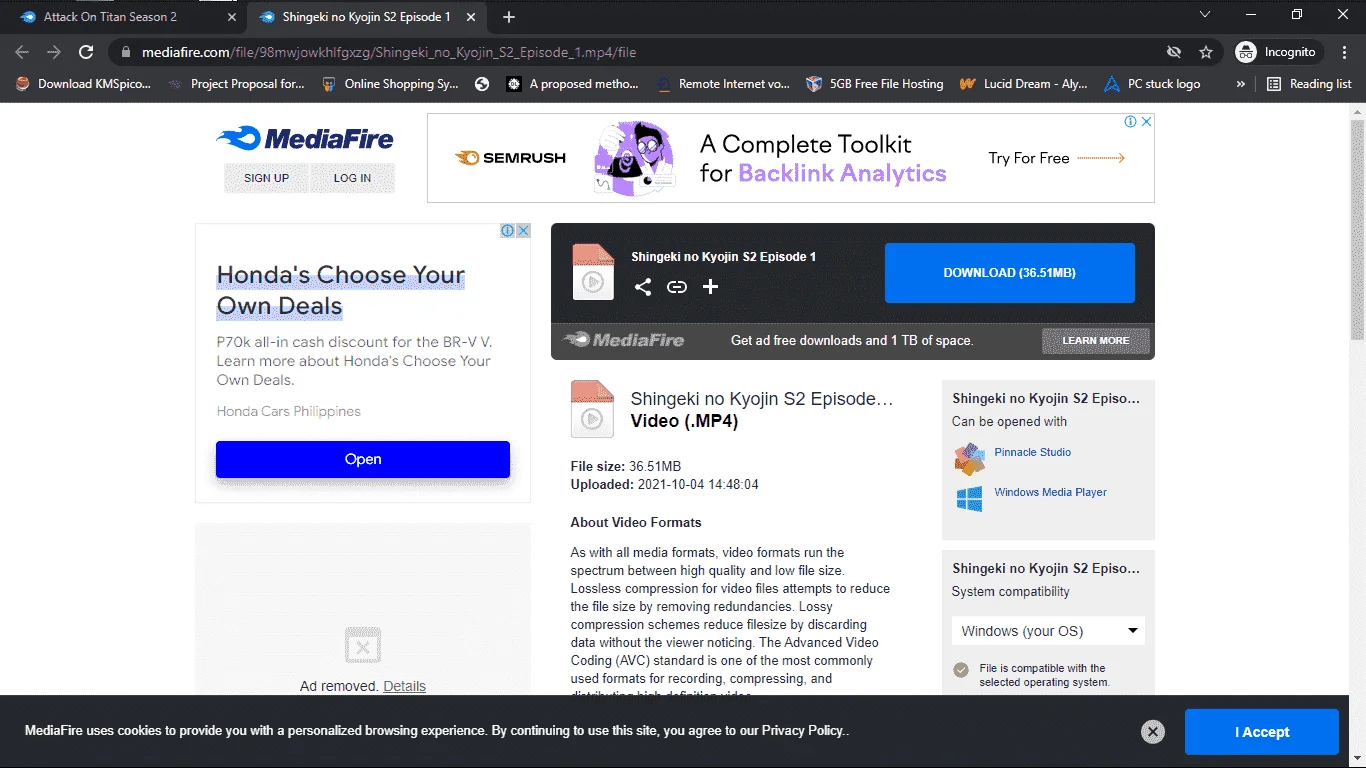The image size is (1366, 768).
Task: Open the Reading list
Action: (x=1309, y=84)
